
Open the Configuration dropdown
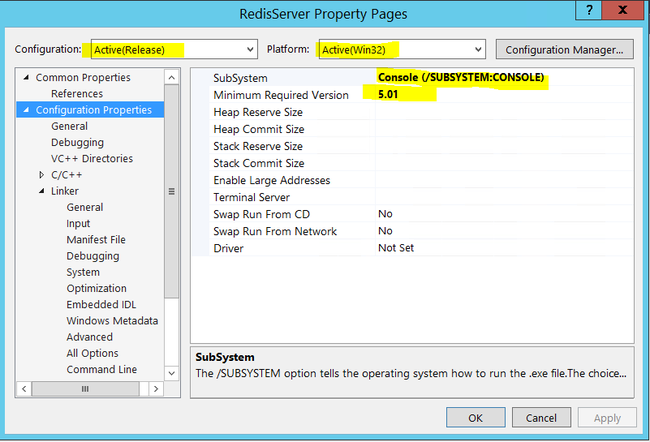pos(250,49)
